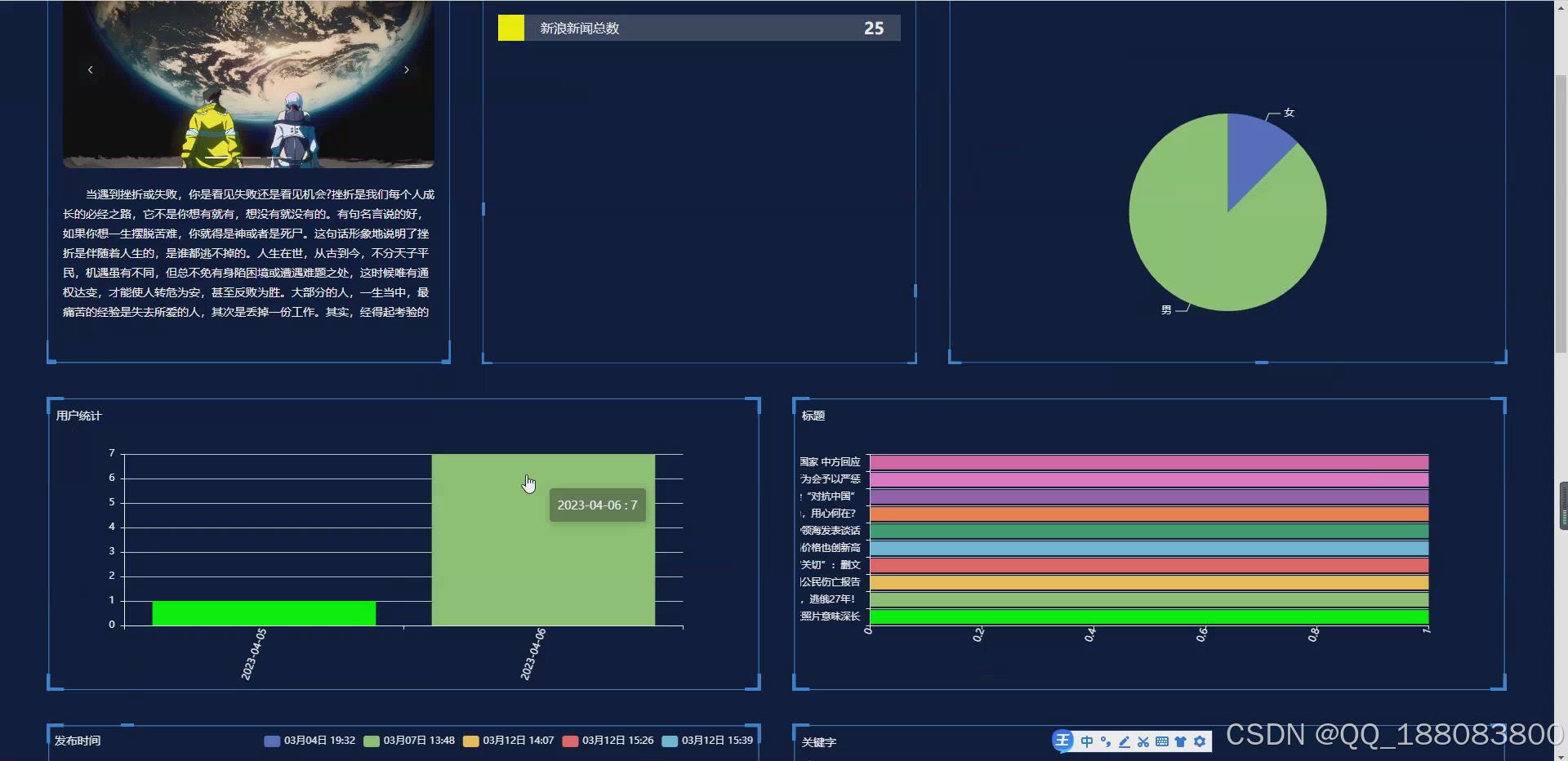Click the yellow bar labeled 公民伤亡报告
This screenshot has width=1568, height=761.
(x=1149, y=582)
